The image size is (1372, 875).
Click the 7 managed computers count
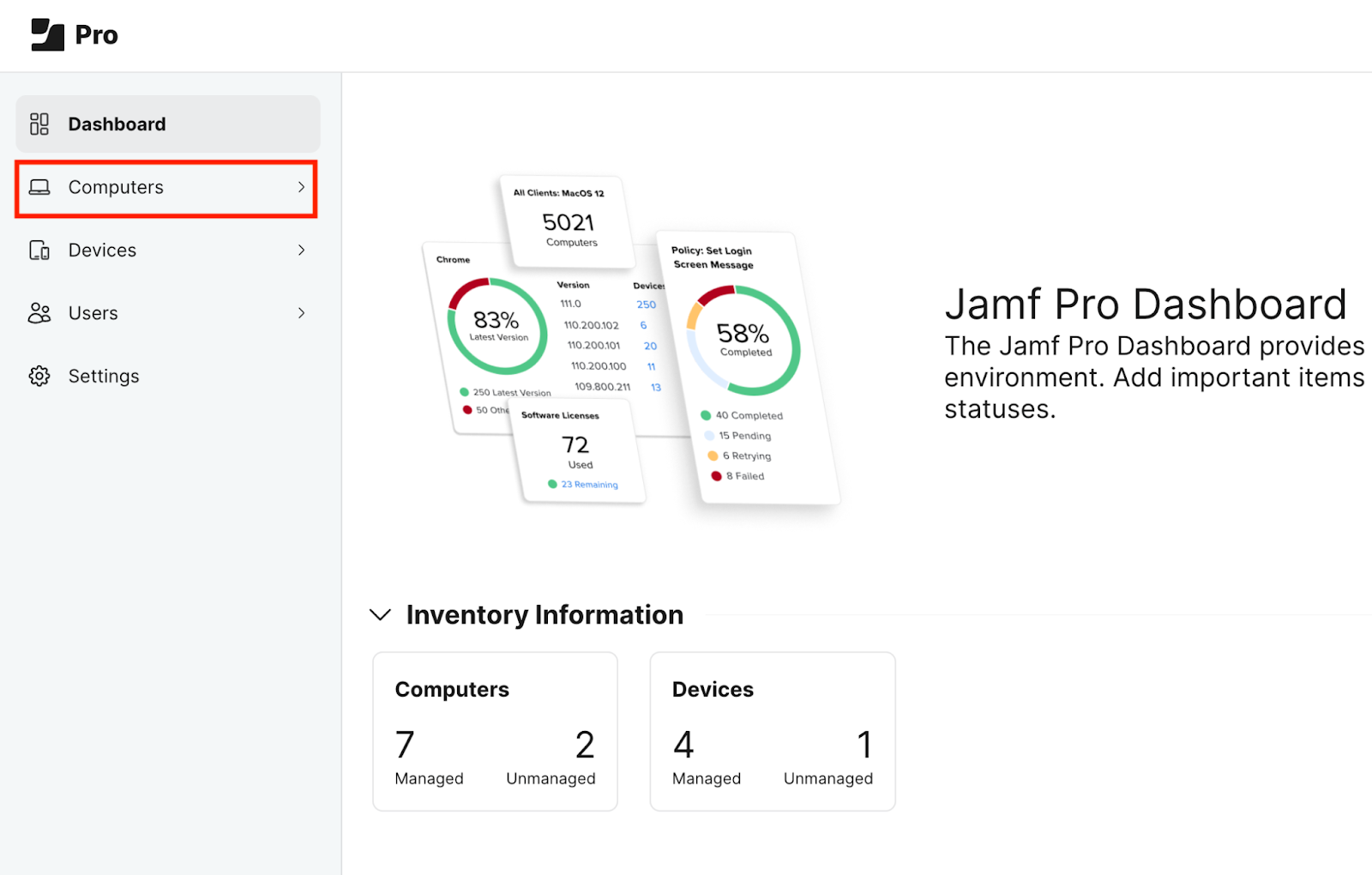pyautogui.click(x=405, y=745)
